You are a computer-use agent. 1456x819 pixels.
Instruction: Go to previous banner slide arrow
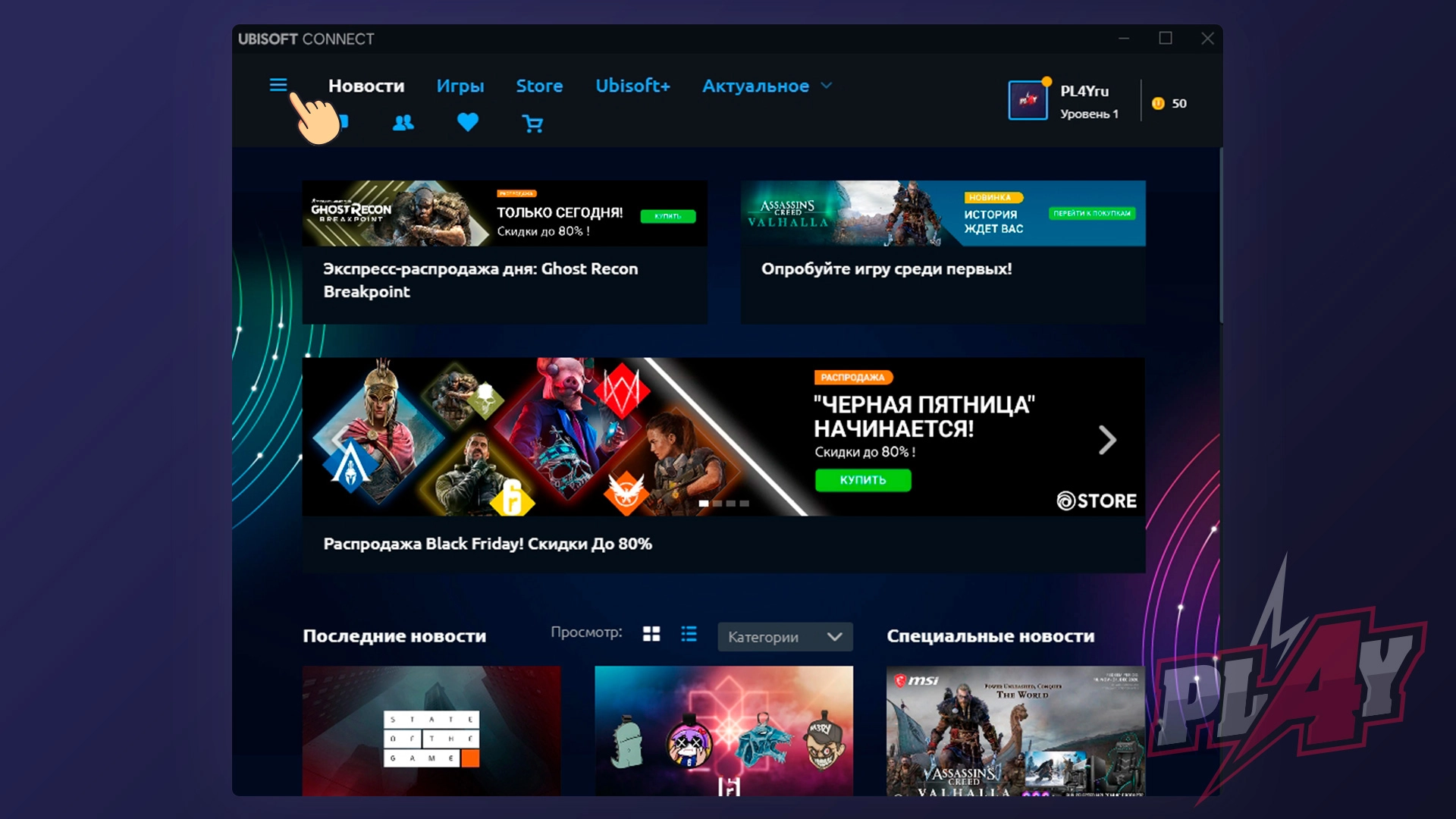(339, 440)
